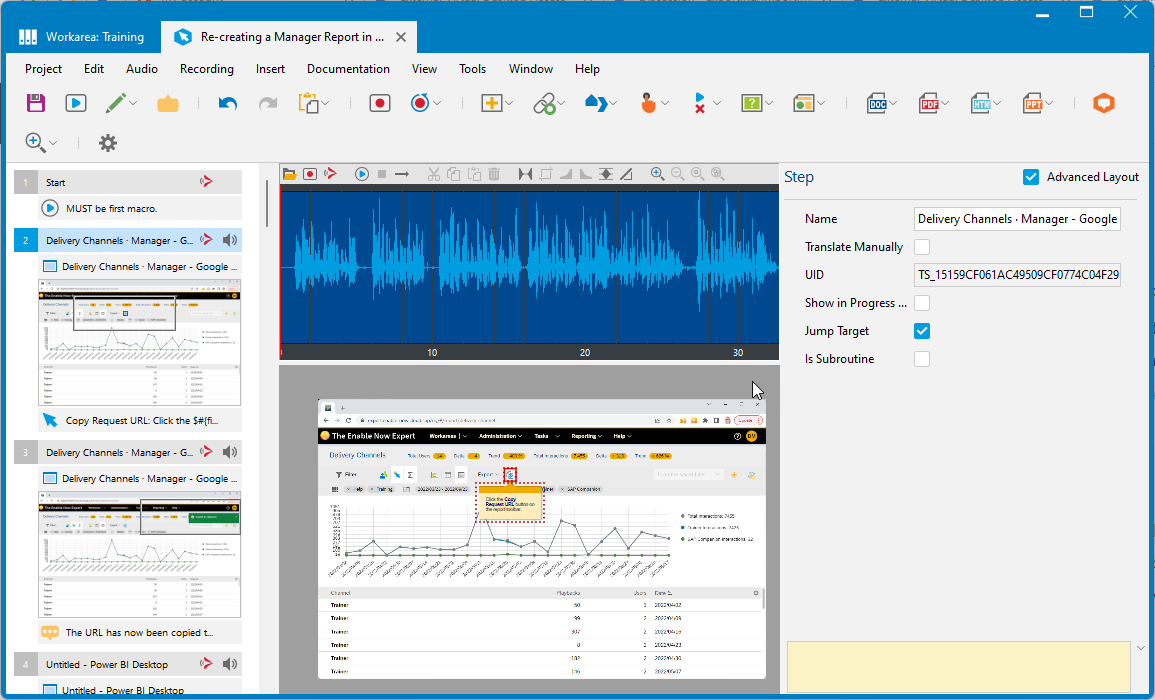This screenshot has height=700, width=1155.
Task: Open an audio file with the folder icon
Action: click(x=289, y=174)
